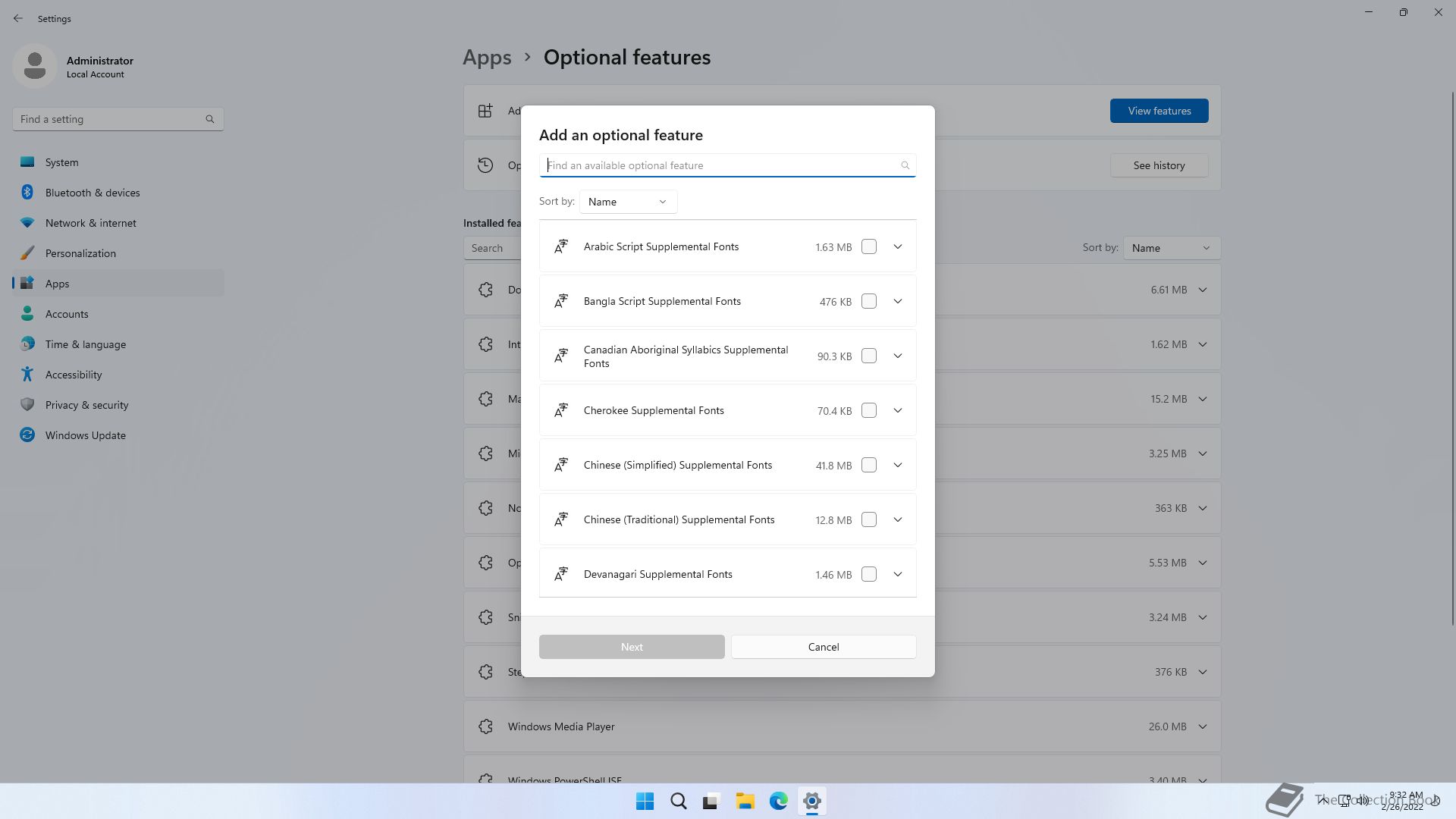Open the Accessibility settings section

[73, 375]
